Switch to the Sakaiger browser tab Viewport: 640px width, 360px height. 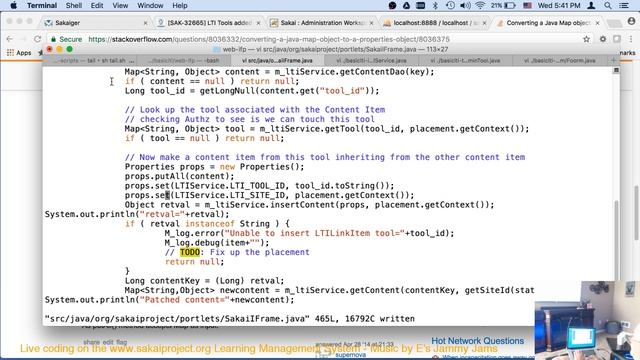coord(96,23)
